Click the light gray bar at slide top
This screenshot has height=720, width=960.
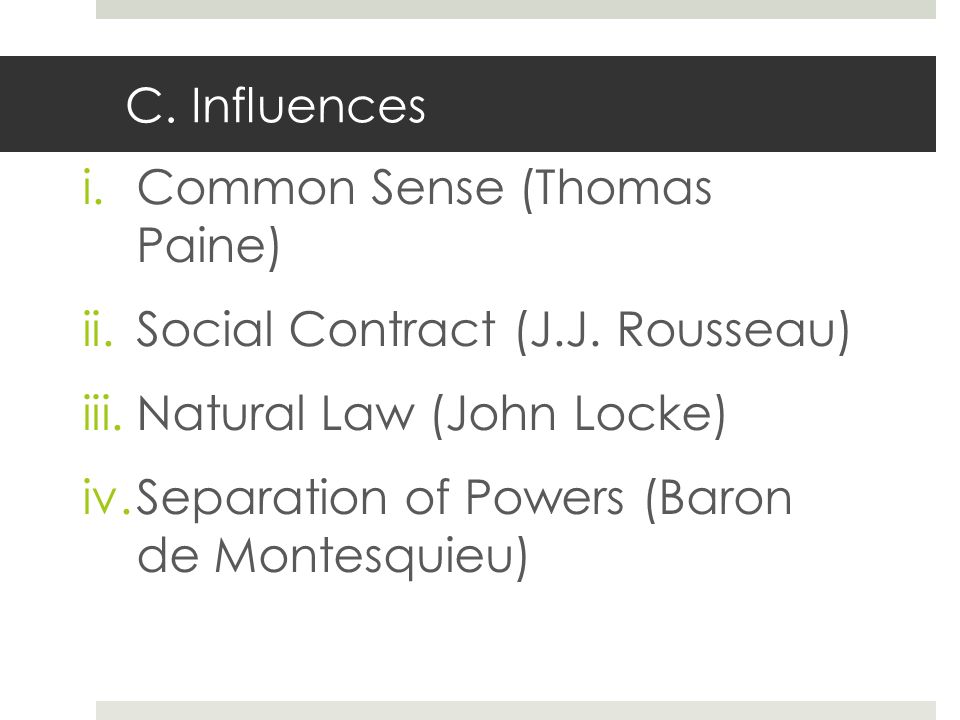pos(516,9)
